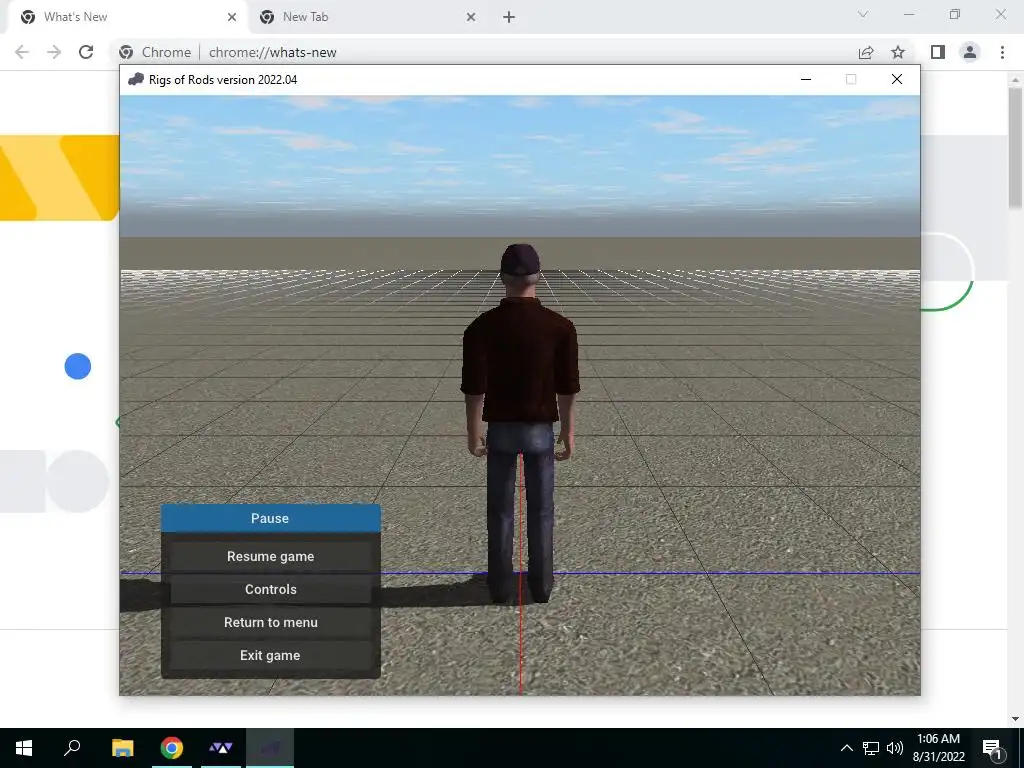Go back in Chrome

pos(22,52)
